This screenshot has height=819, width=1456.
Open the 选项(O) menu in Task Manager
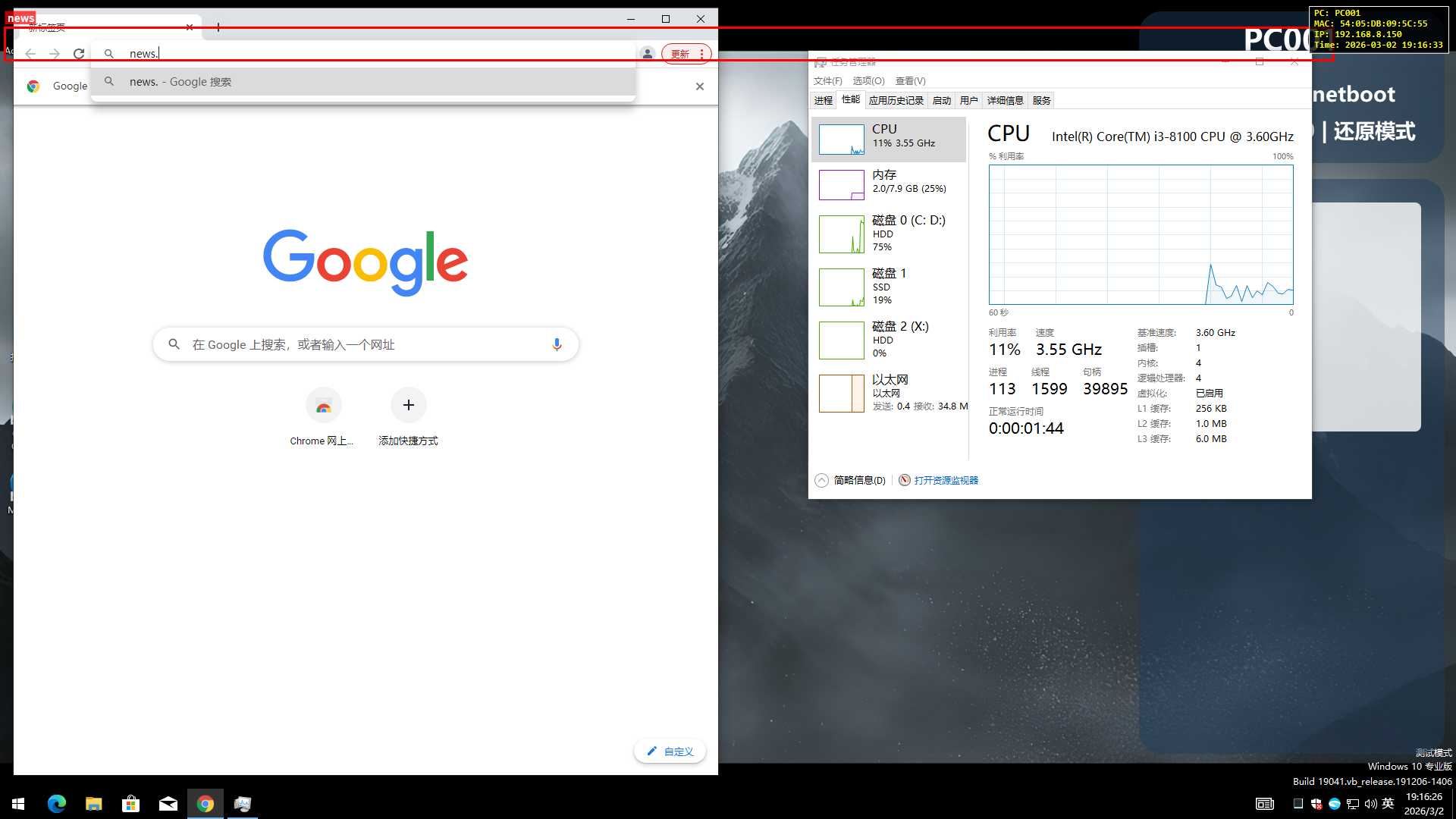[868, 81]
